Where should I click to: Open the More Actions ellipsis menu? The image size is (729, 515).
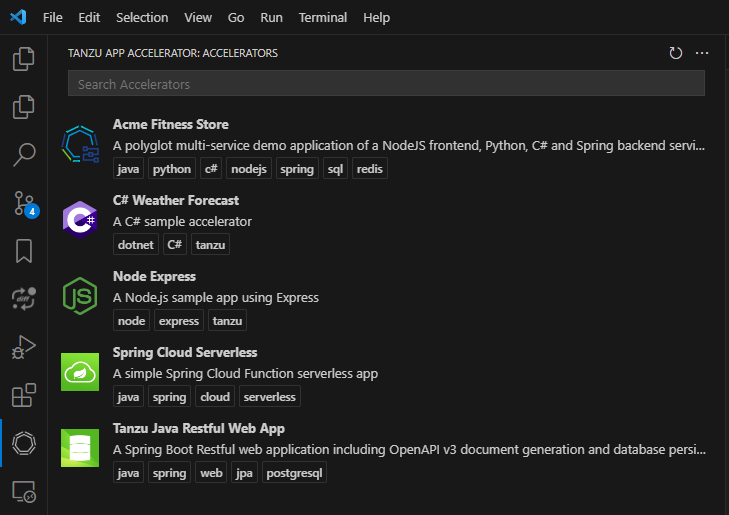[x=702, y=53]
